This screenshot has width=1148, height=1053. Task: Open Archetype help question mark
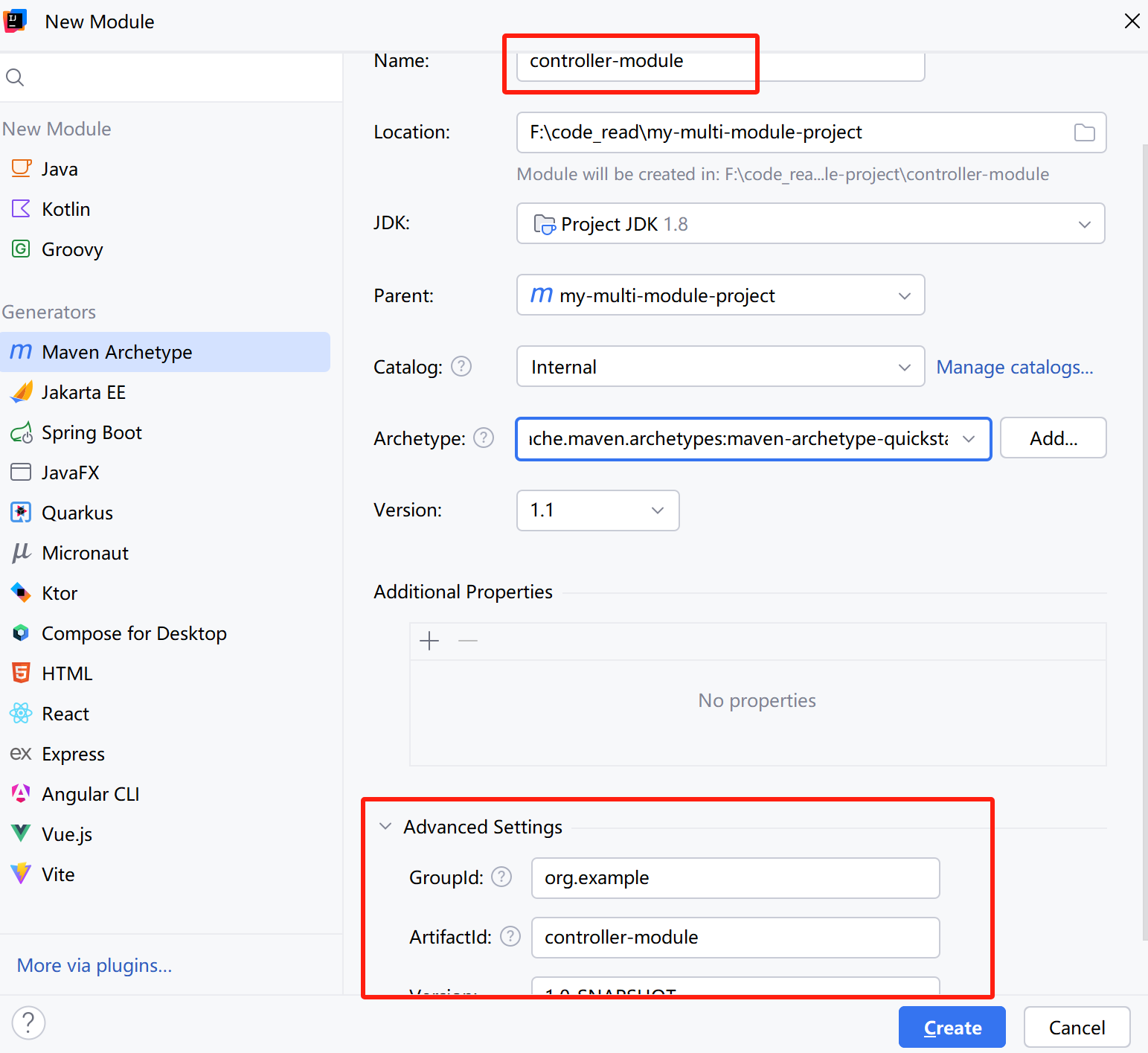coord(484,438)
